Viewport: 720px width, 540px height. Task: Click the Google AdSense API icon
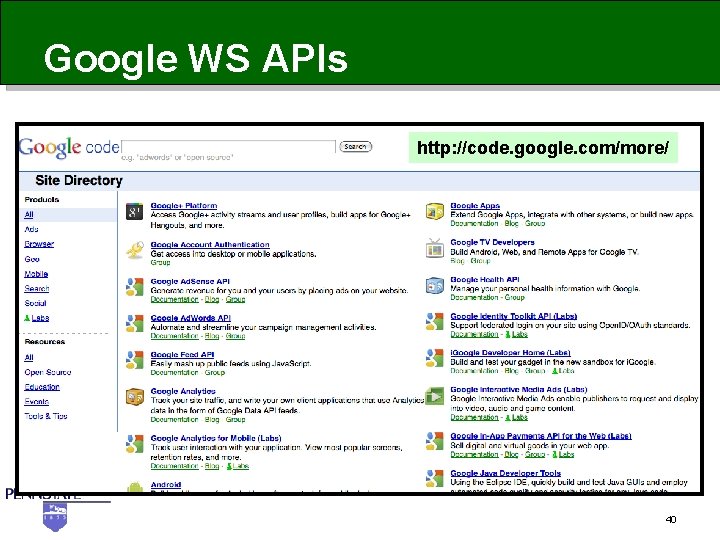pyautogui.click(x=135, y=287)
